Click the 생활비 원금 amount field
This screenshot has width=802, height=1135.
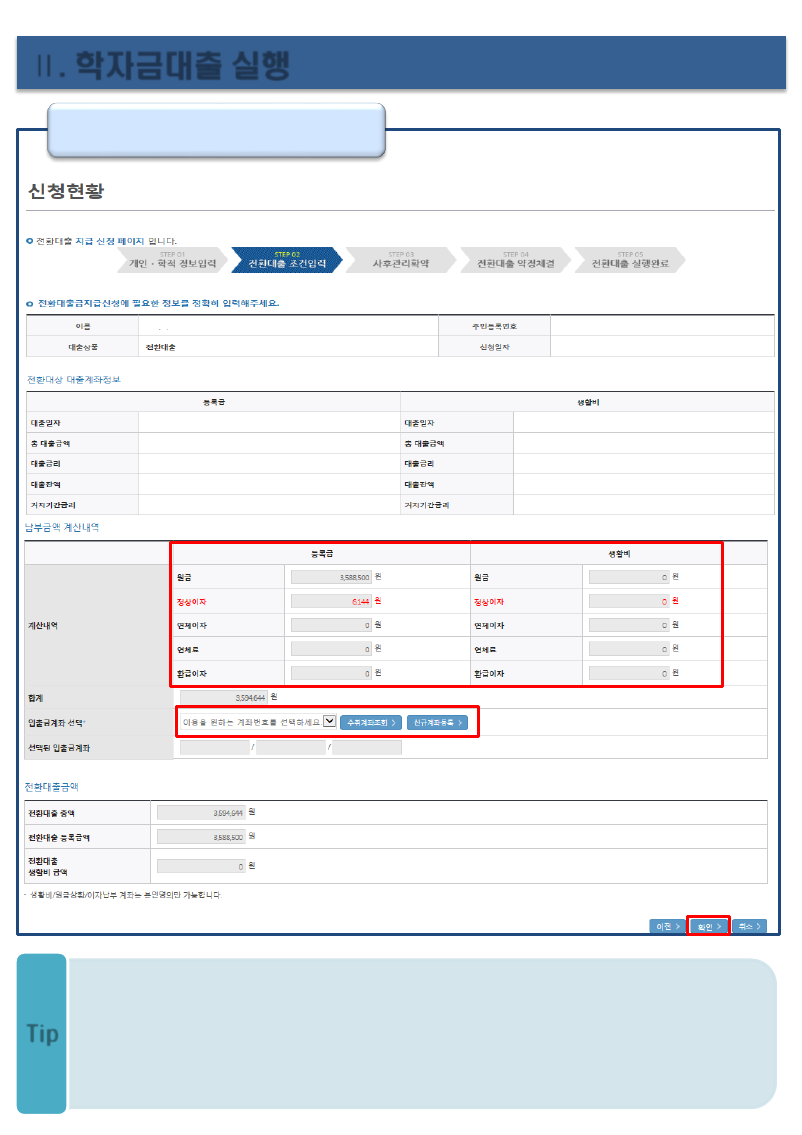[629, 576]
